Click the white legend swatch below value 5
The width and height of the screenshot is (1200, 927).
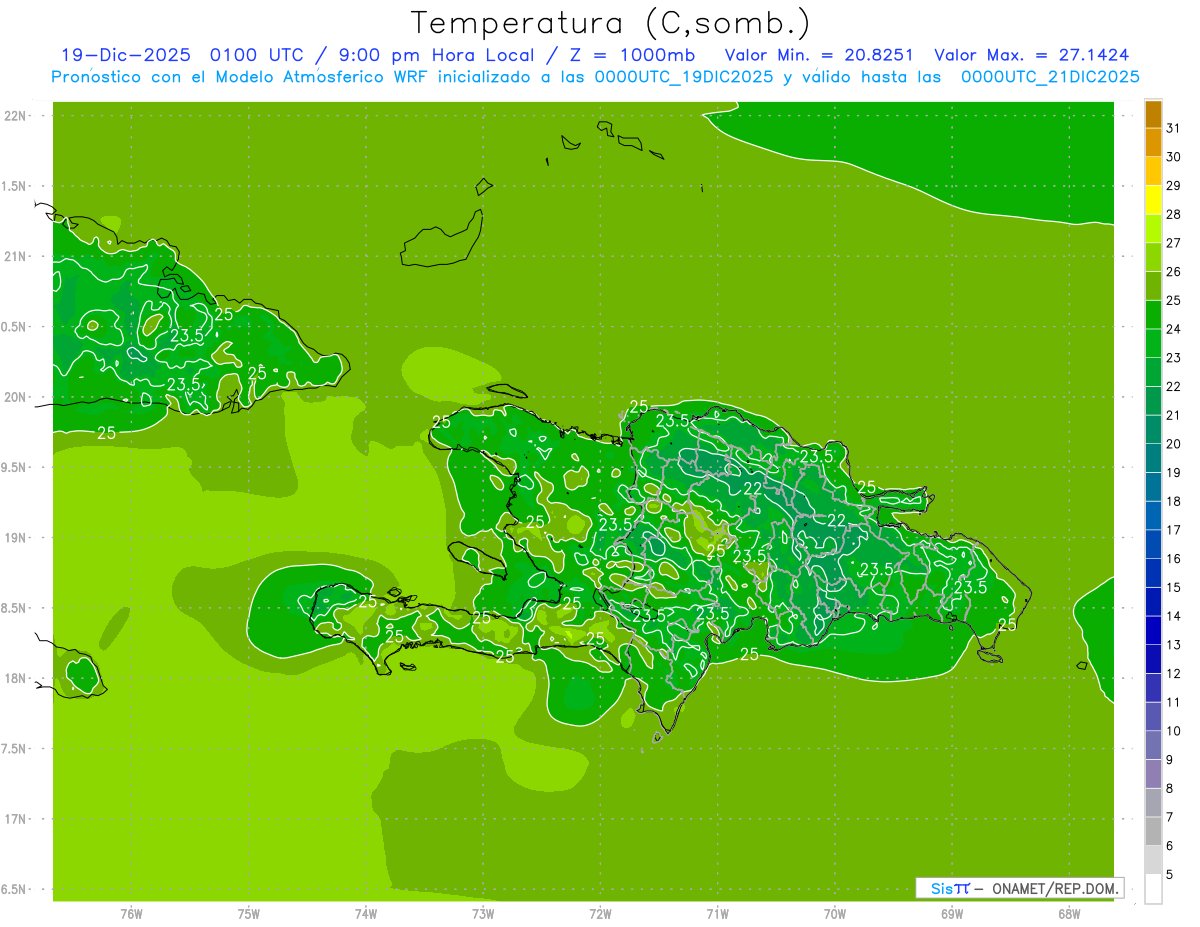[1153, 888]
